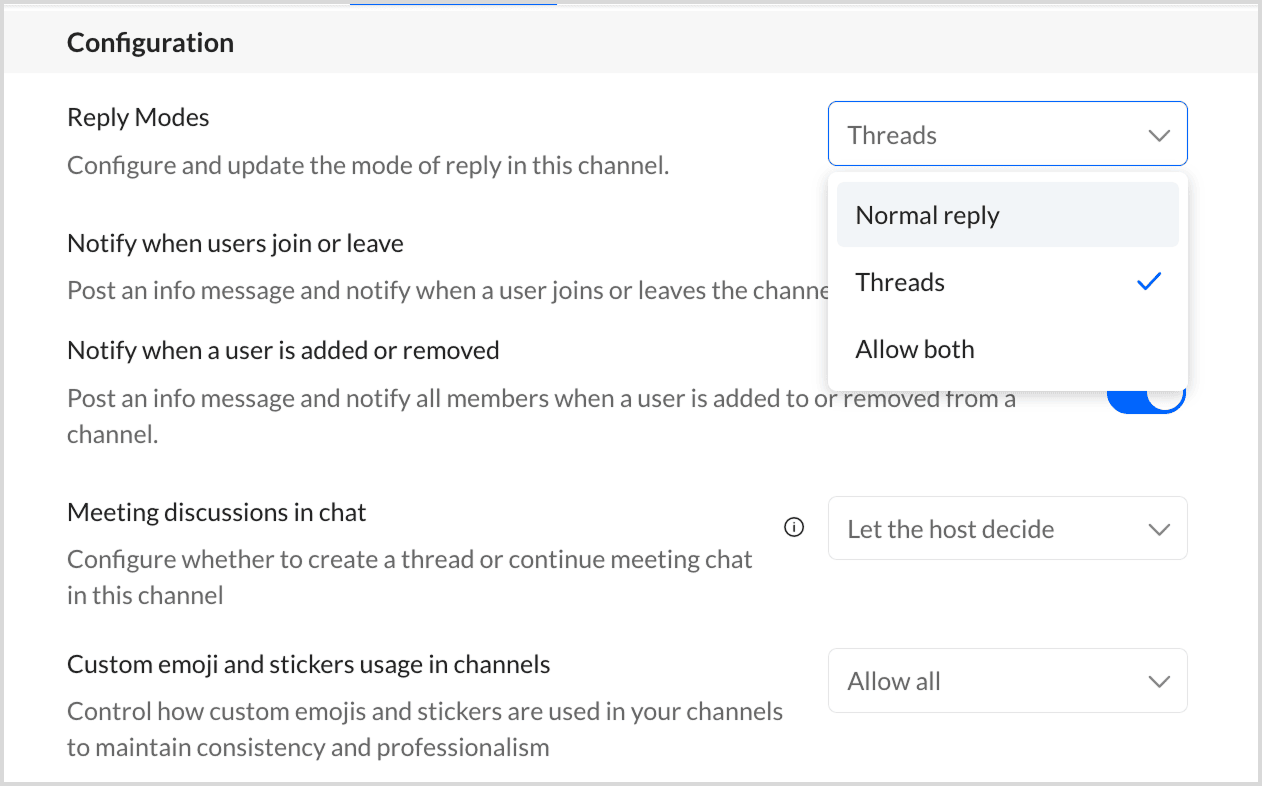The image size is (1262, 786).
Task: Click the blue checkmark beside Threads option
Action: coord(1149,282)
